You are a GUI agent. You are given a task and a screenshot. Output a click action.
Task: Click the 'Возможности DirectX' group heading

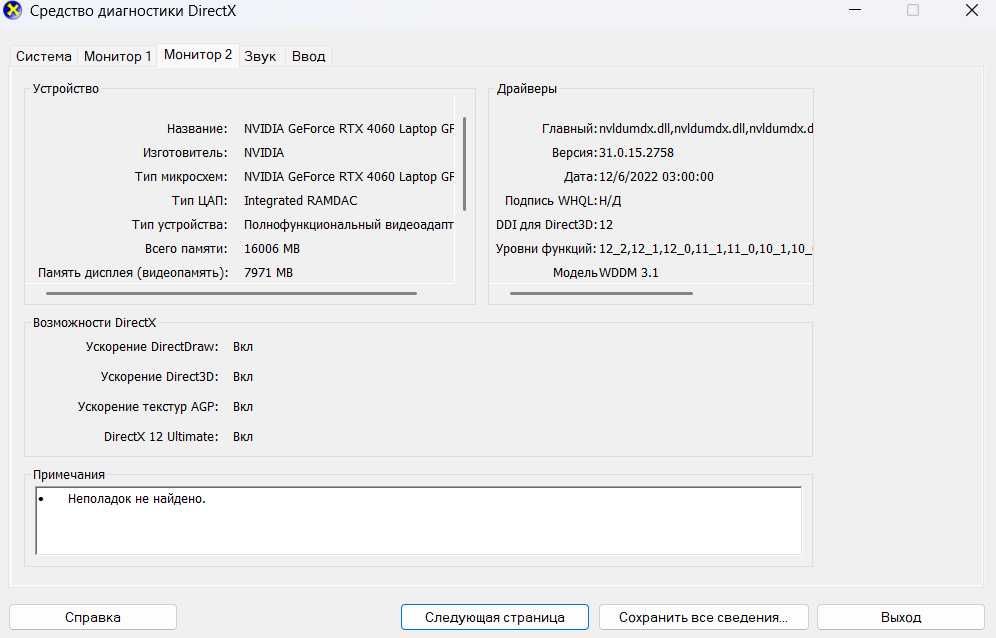(94, 323)
